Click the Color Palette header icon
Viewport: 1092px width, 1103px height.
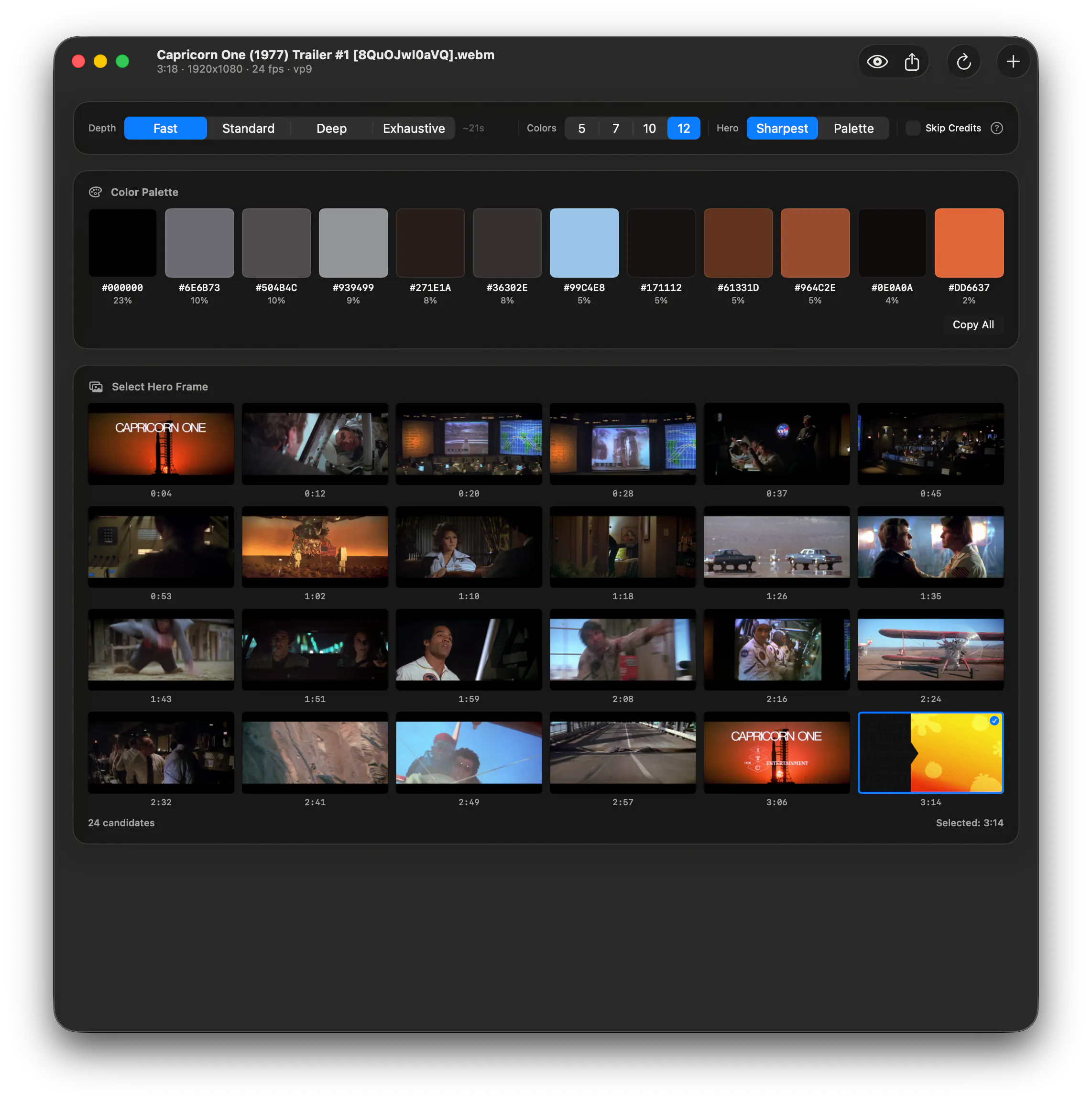(95, 192)
